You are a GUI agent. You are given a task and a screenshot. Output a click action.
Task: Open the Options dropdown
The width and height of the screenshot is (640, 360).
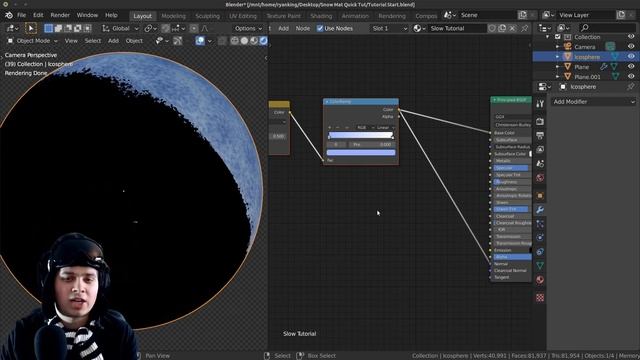pyautogui.click(x=248, y=29)
